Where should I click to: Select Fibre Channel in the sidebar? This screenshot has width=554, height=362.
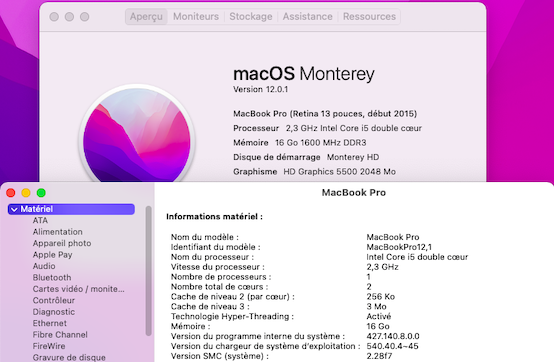point(60,334)
